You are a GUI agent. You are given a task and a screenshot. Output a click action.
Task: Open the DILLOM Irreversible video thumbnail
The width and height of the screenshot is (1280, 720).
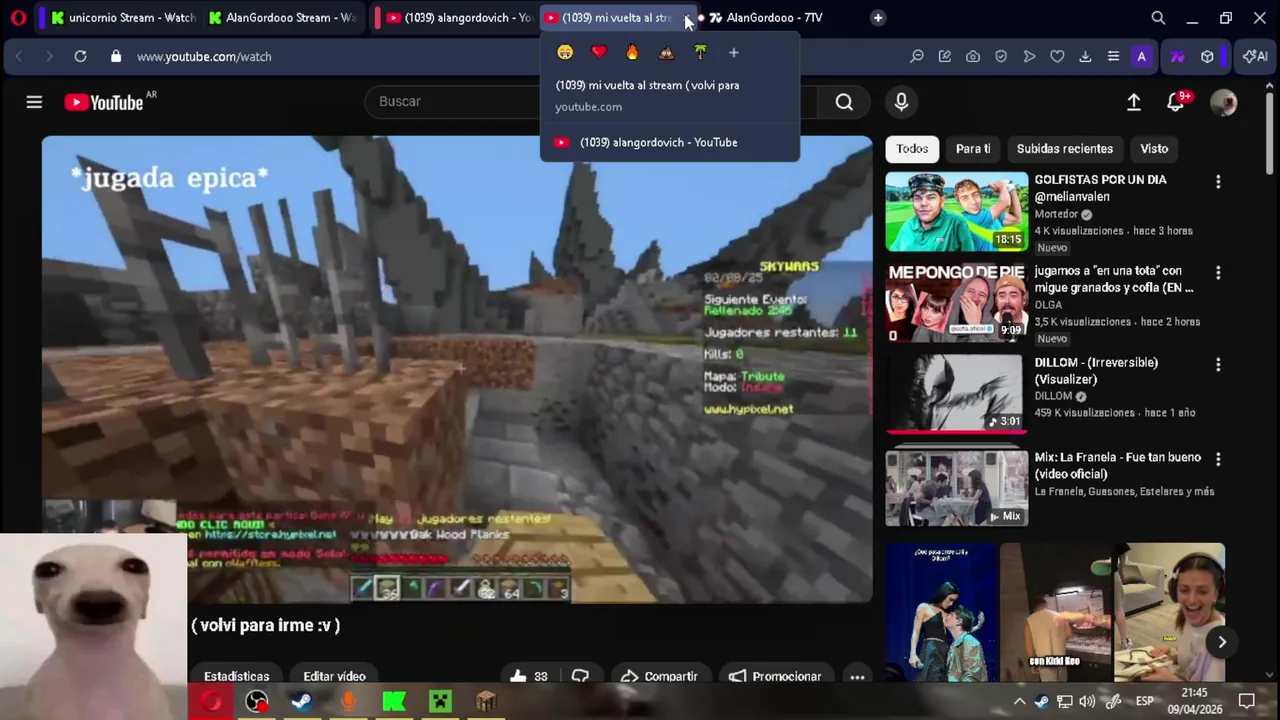click(956, 394)
